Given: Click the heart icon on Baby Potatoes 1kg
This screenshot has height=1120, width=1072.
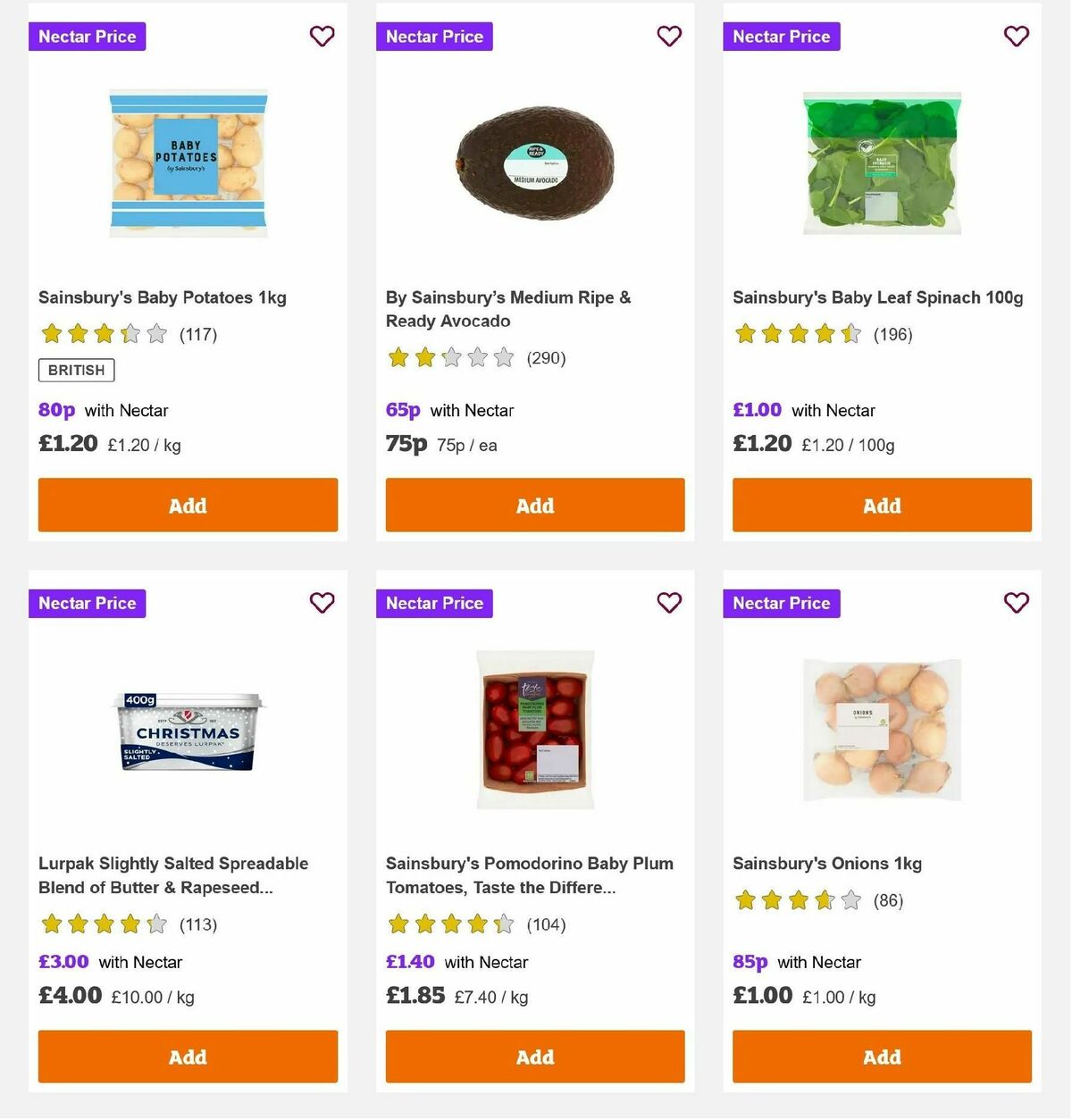Looking at the screenshot, I should [322, 37].
